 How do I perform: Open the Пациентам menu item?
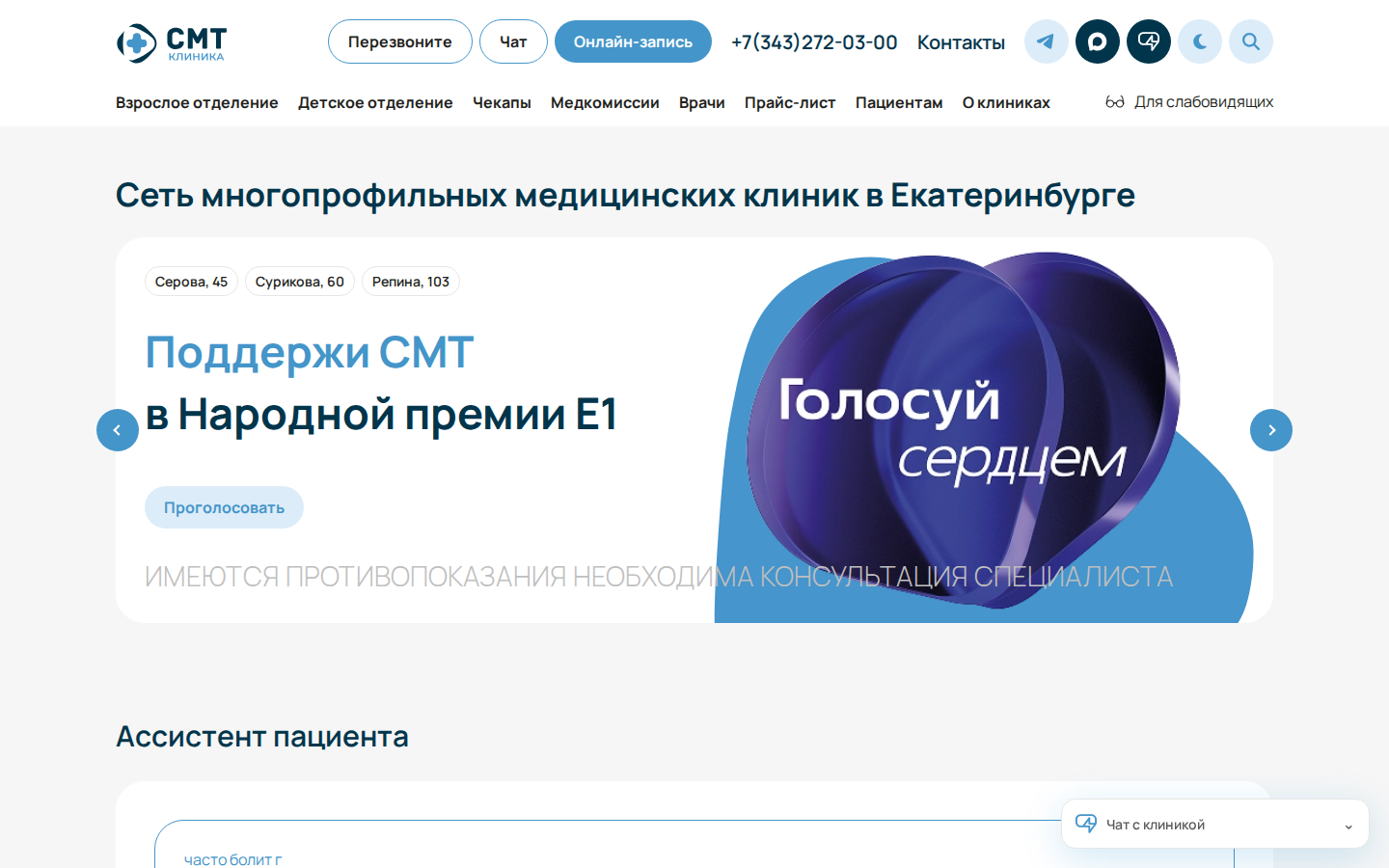[x=899, y=102]
